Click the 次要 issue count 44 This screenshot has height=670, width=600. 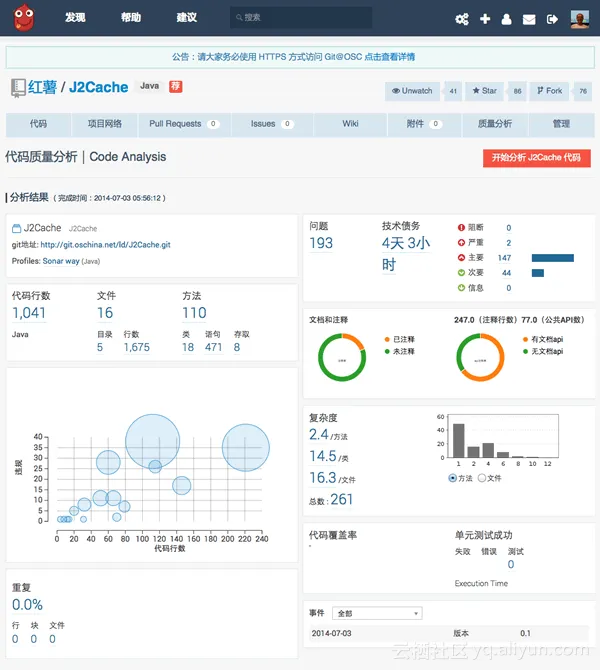[x=506, y=273]
